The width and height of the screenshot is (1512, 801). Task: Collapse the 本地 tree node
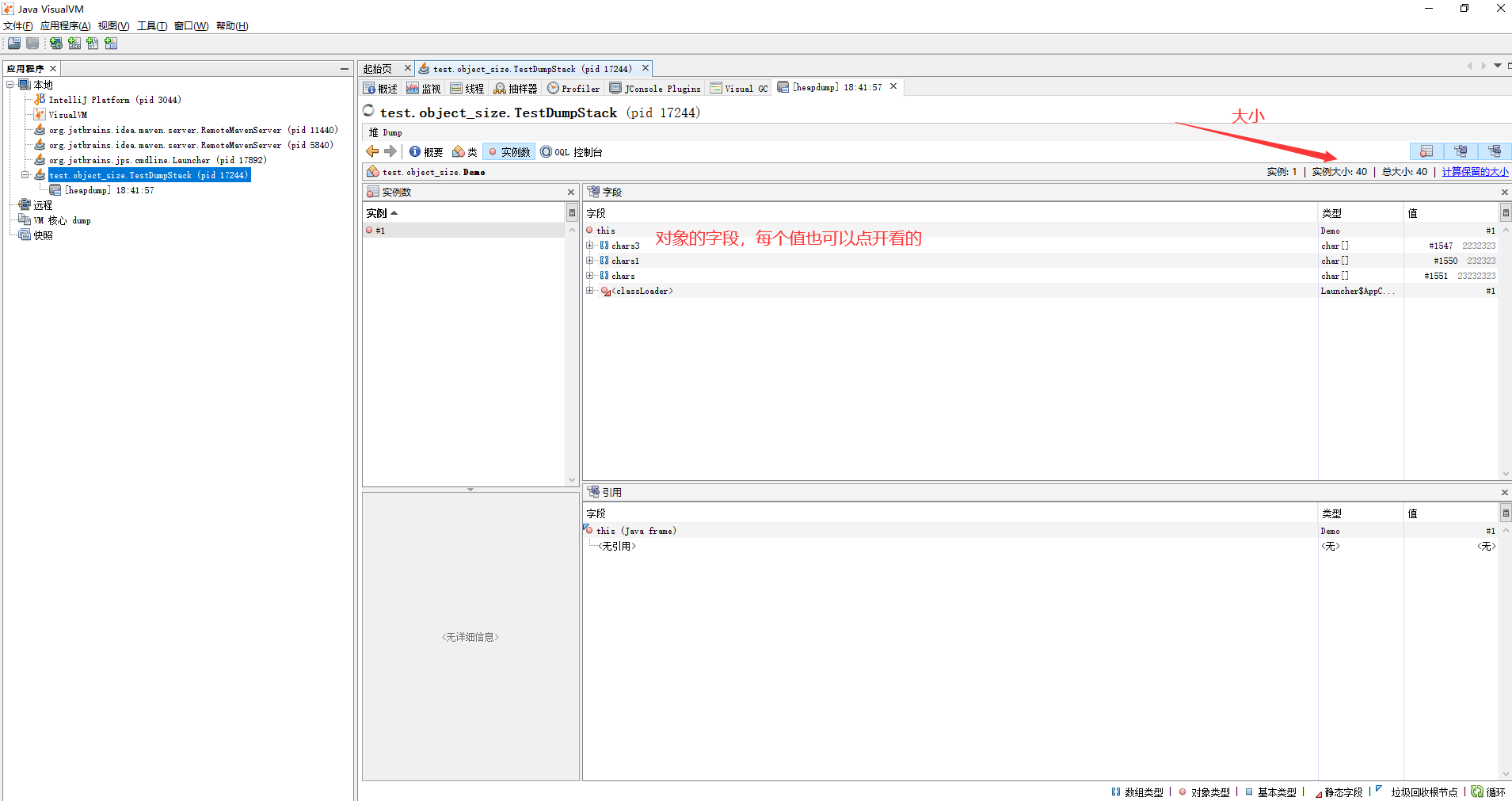coord(10,85)
